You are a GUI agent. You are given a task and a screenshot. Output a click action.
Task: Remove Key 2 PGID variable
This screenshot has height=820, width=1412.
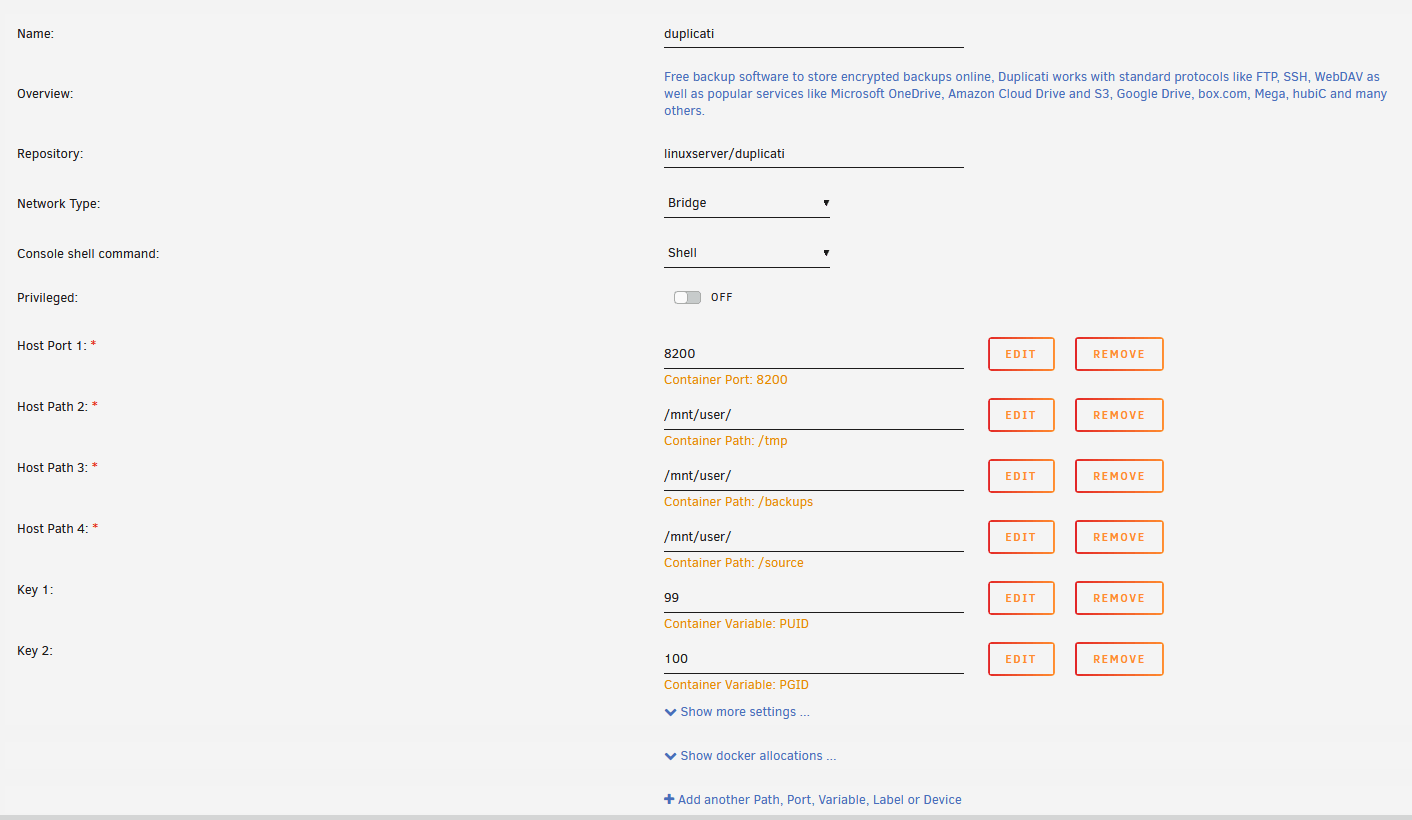(x=1119, y=659)
